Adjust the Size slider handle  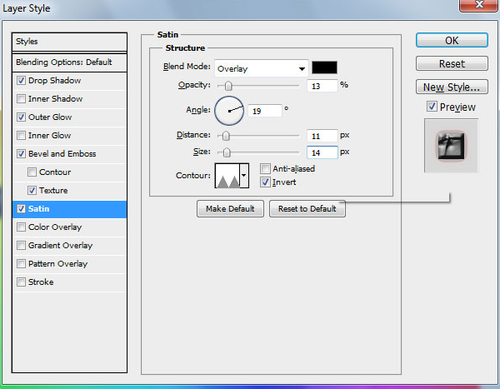tap(227, 153)
